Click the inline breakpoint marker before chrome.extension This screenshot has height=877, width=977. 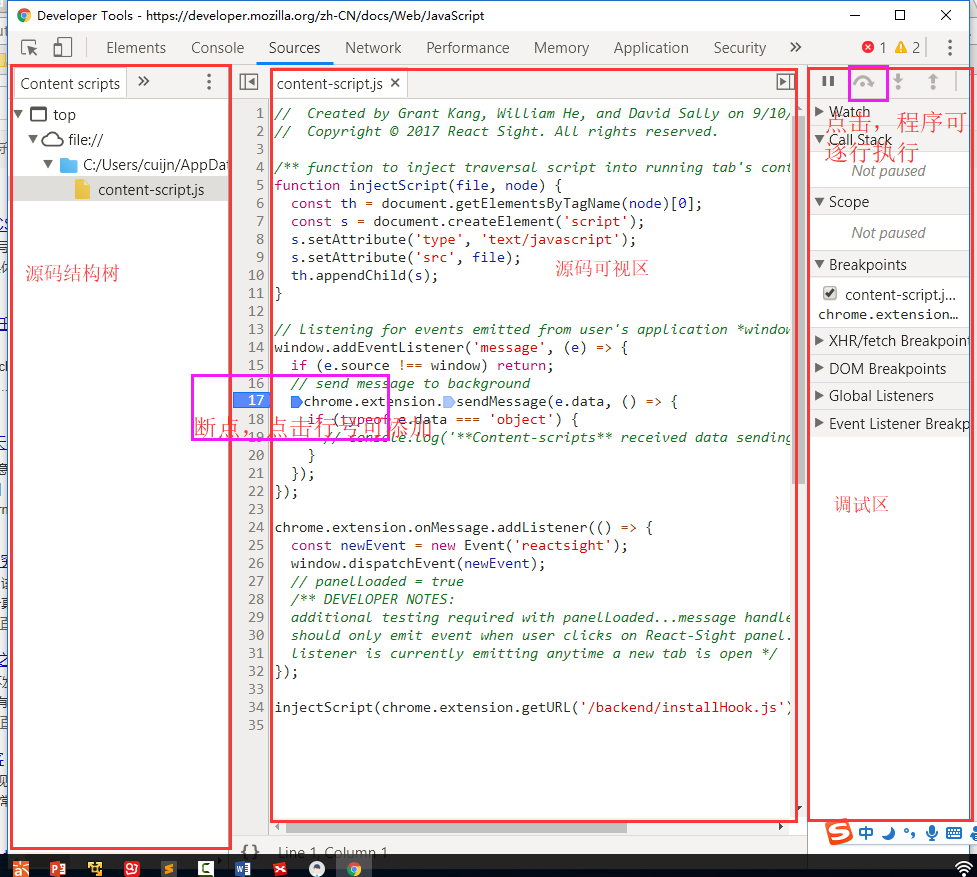pyautogui.click(x=297, y=402)
